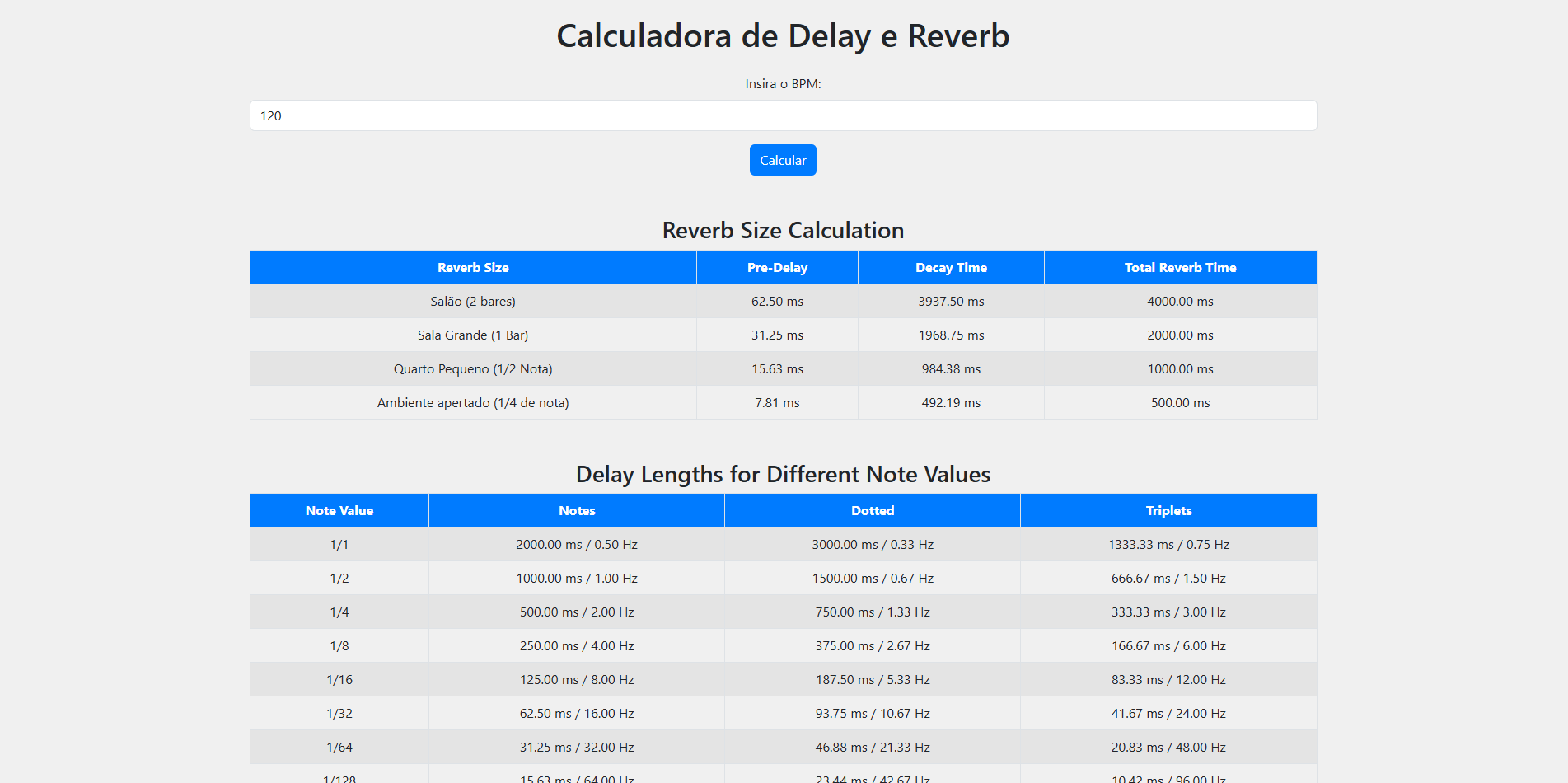Click the Calcular button
The height and width of the screenshot is (783, 1568).
click(x=782, y=160)
